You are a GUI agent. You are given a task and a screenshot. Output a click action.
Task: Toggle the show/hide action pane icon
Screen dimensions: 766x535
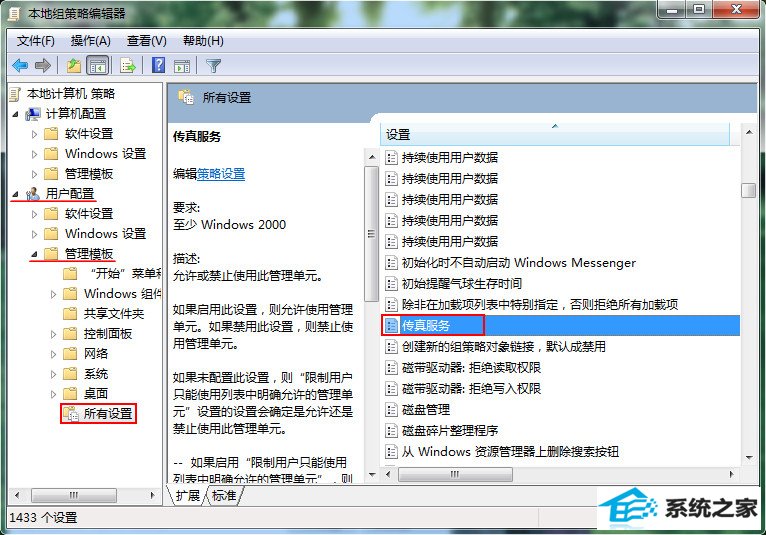pyautogui.click(x=182, y=65)
